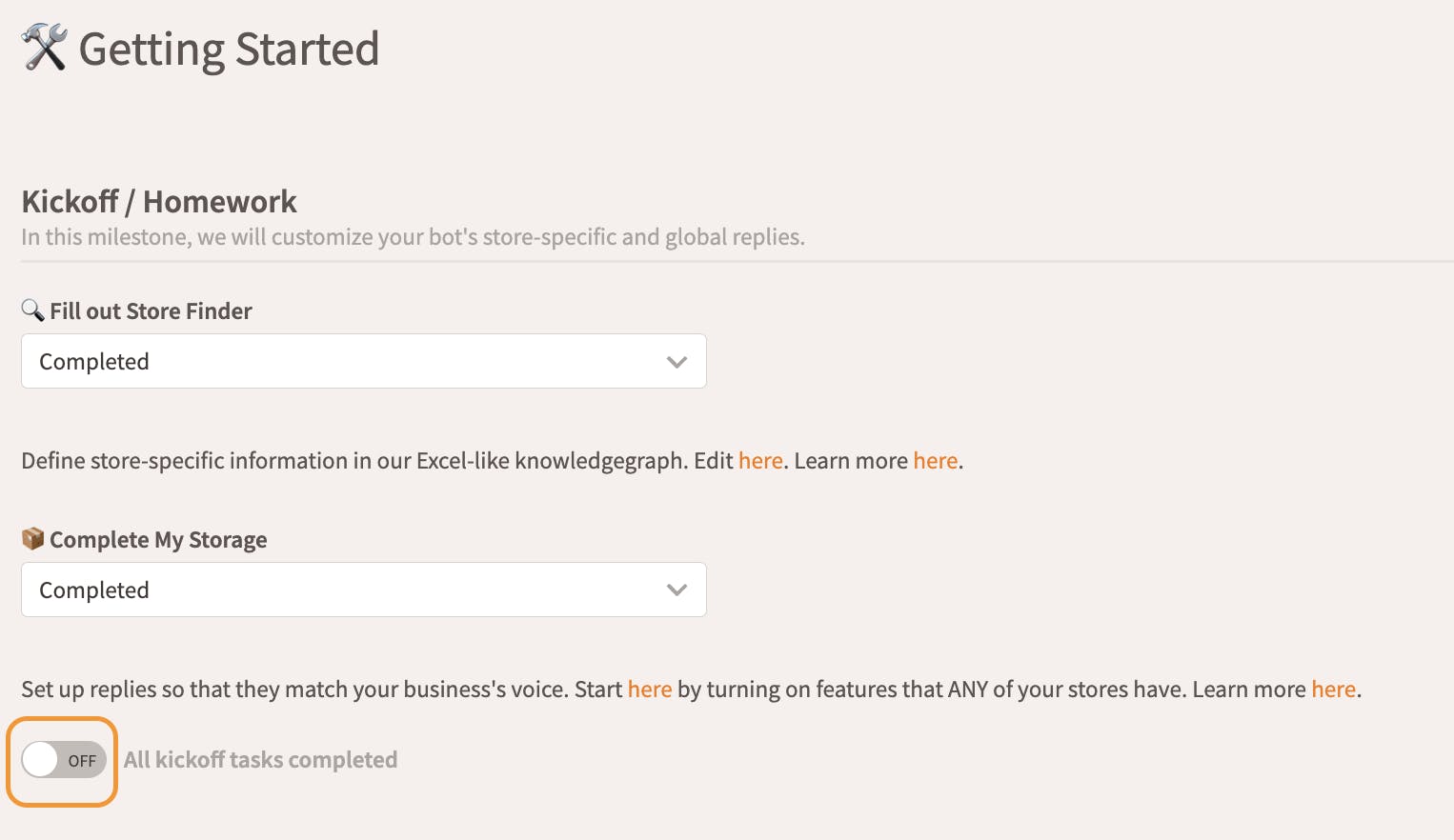Click the chevron arrow in My Storage dropdown

point(677,590)
